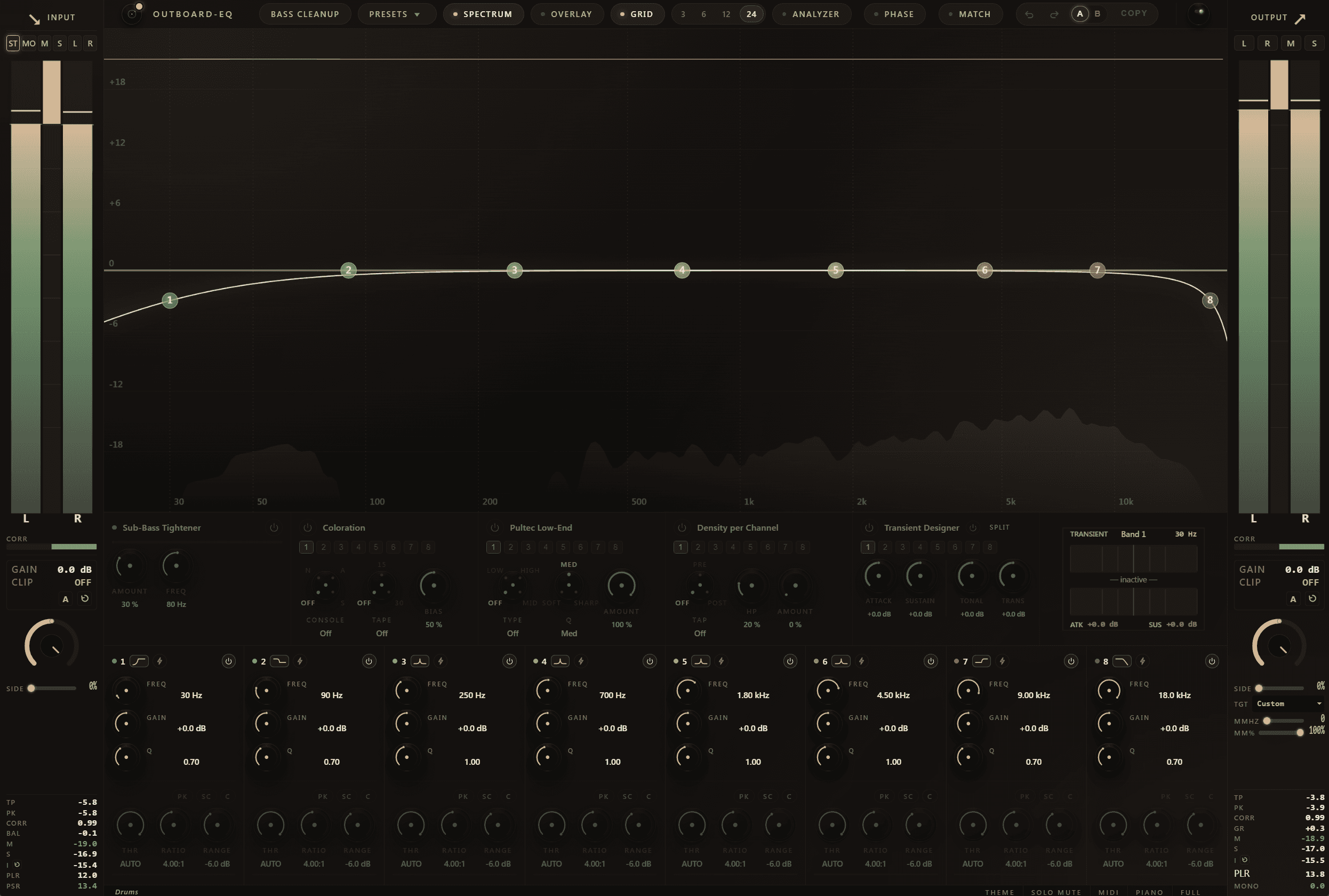Viewport: 1329px width, 896px height.
Task: Click band 2 power icon
Action: [369, 661]
